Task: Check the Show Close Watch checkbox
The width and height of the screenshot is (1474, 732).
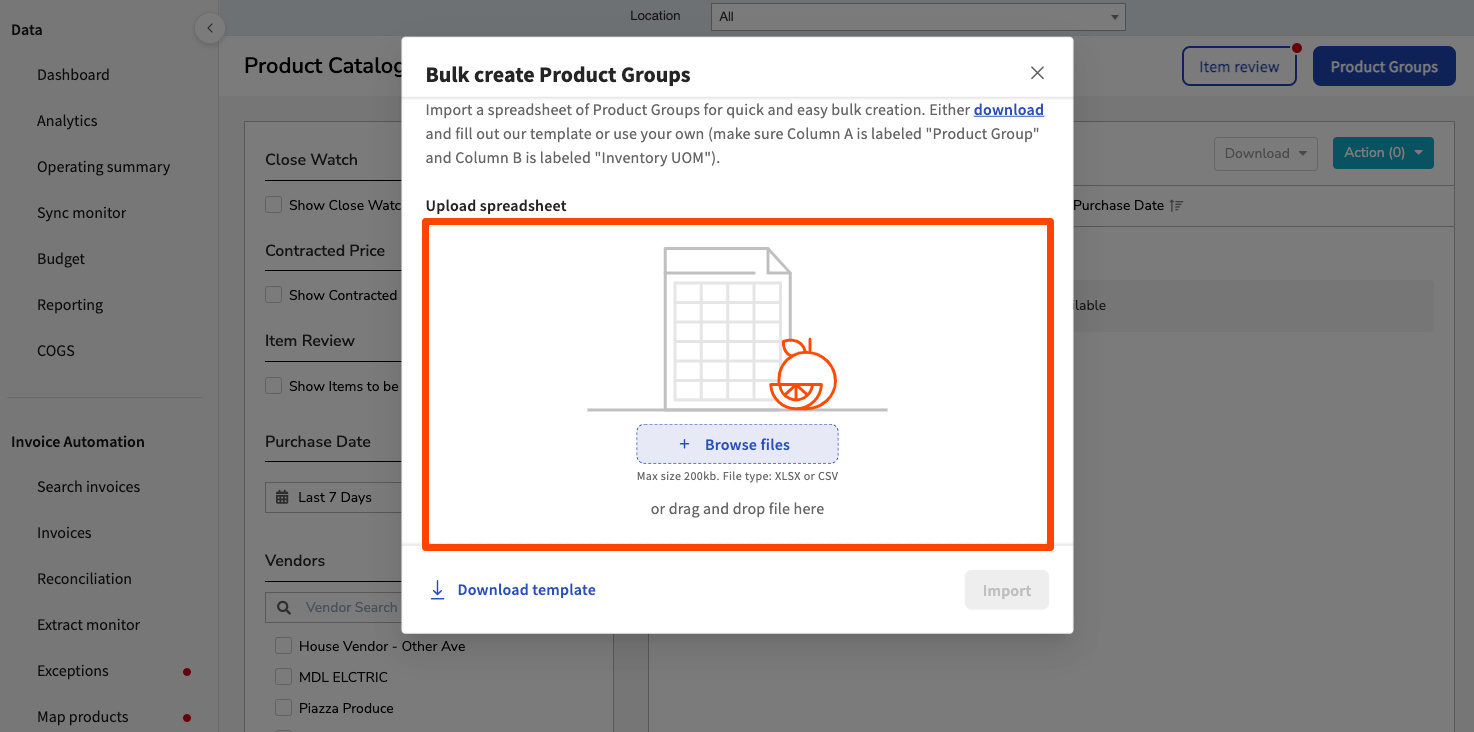Action: tap(273, 204)
